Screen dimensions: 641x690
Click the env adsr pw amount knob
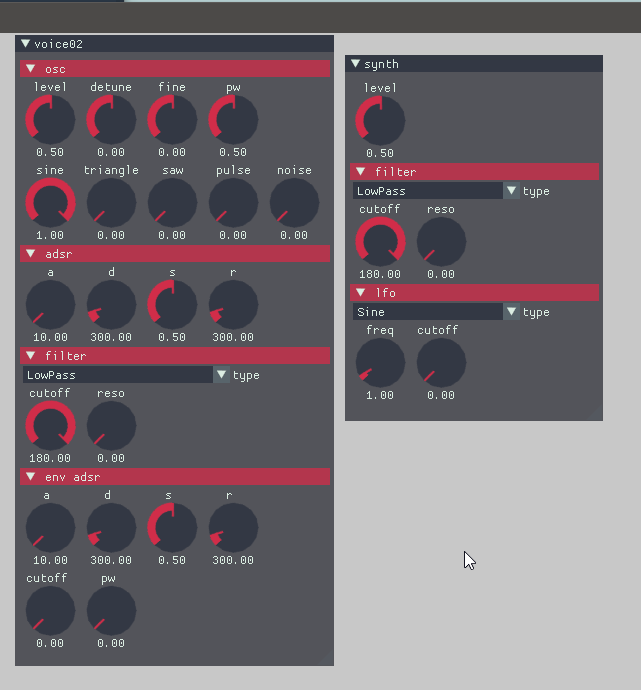pos(111,611)
